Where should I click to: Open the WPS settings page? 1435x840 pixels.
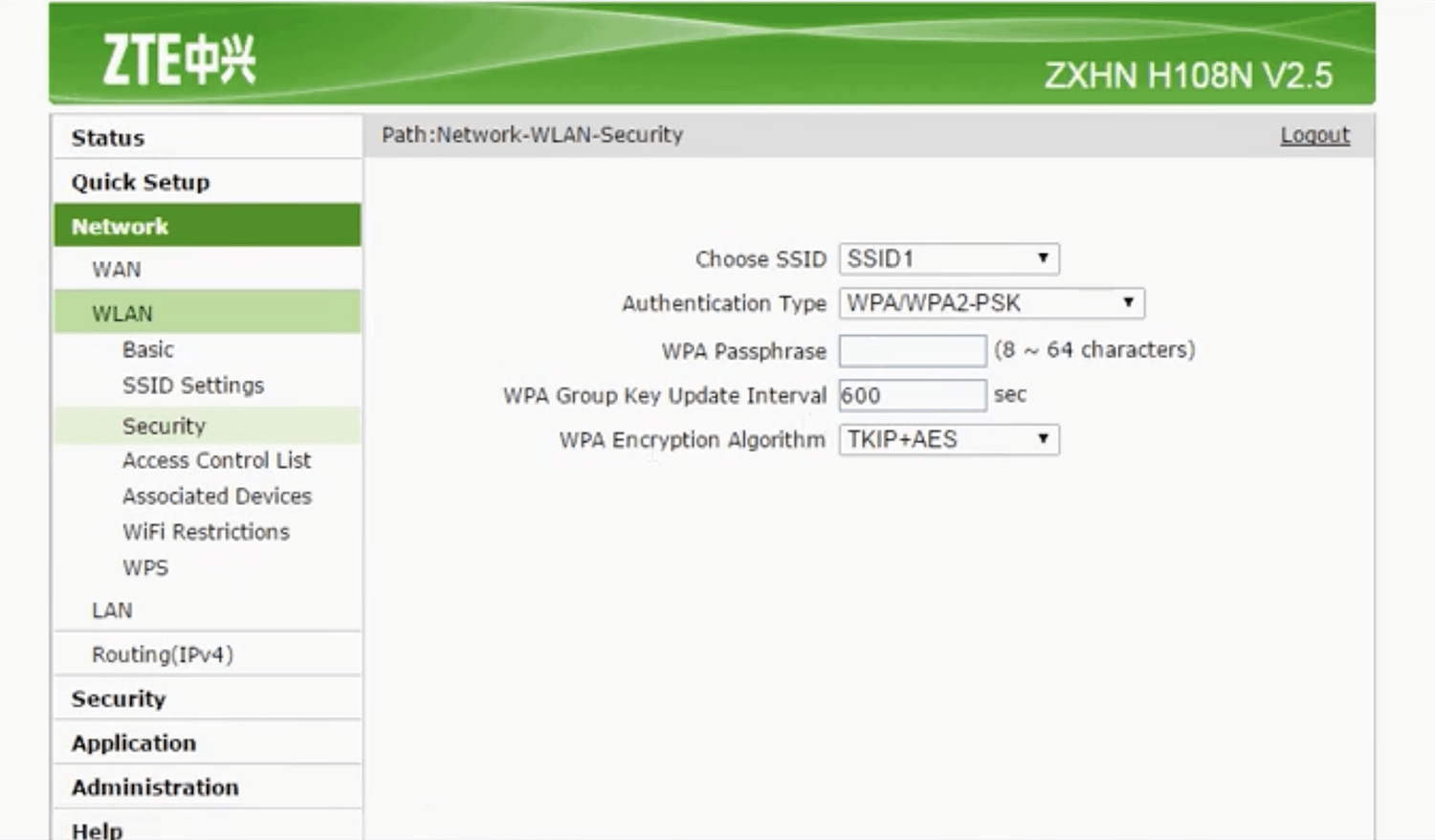145,568
